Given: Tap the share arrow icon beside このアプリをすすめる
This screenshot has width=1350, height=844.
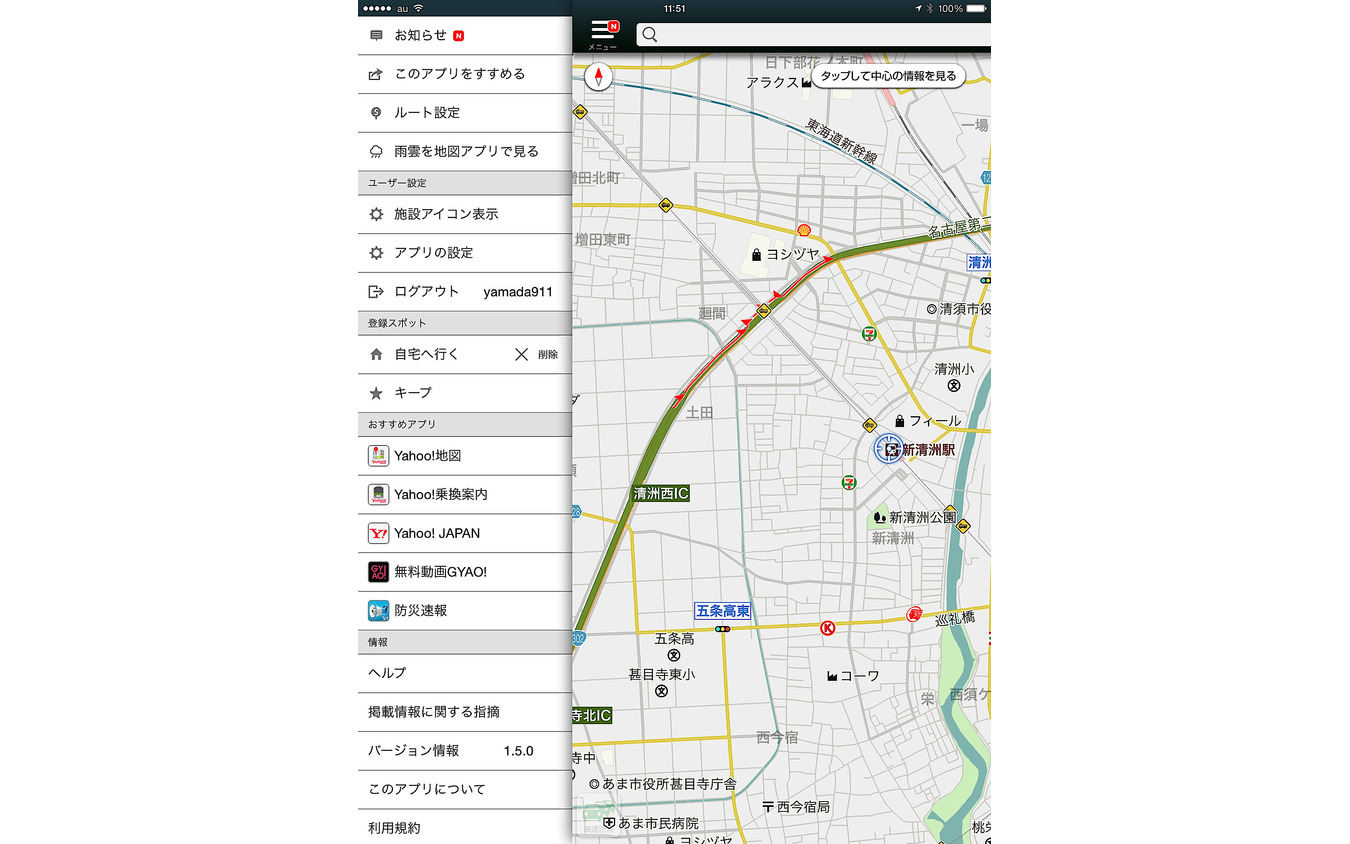Looking at the screenshot, I should (376, 74).
